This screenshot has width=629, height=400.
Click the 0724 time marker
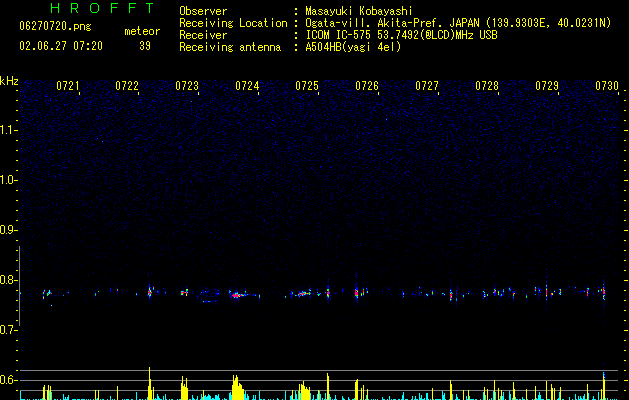pyautogui.click(x=247, y=86)
